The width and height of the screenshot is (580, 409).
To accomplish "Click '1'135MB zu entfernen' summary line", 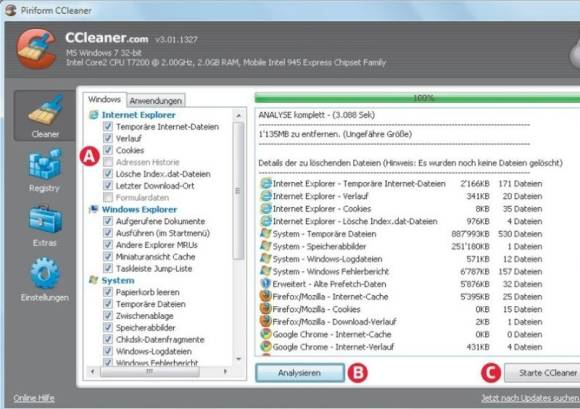I will (x=335, y=134).
